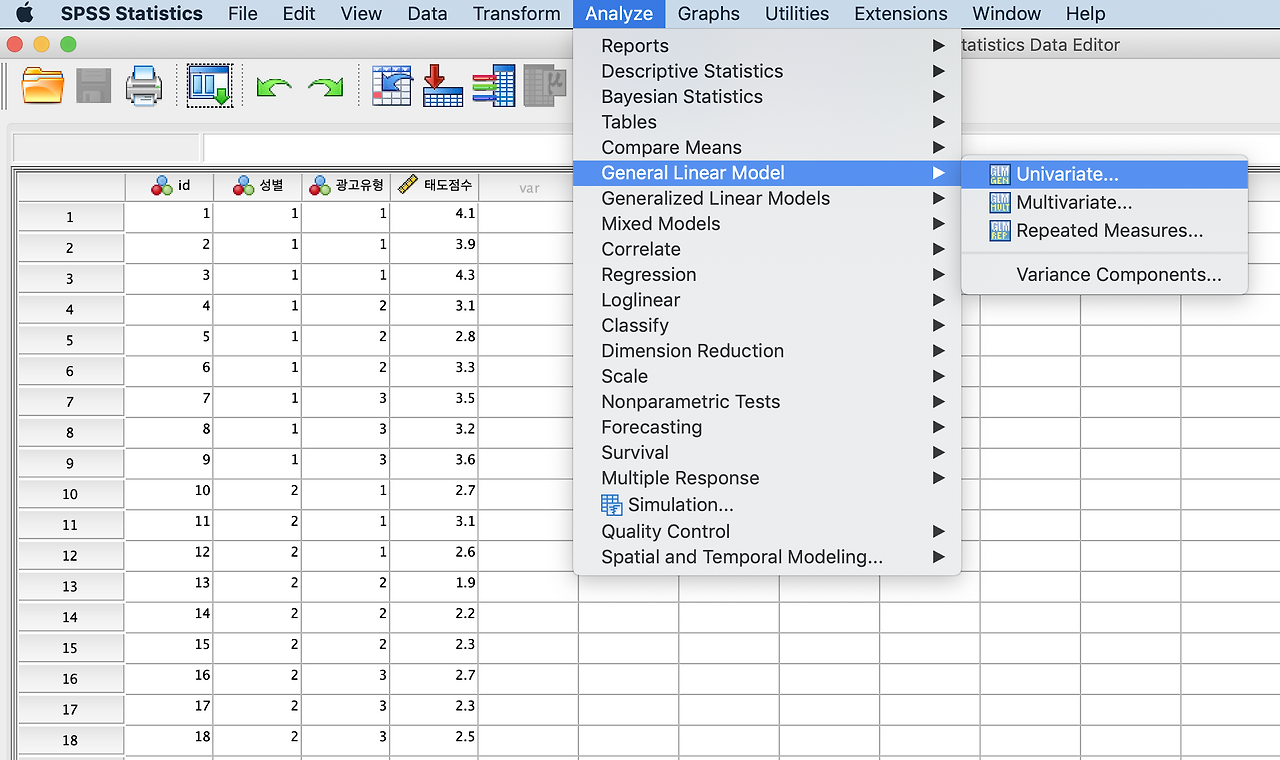This screenshot has width=1280, height=760.
Task: Expand the Descriptive Statistics submenu arrow
Action: [x=938, y=71]
